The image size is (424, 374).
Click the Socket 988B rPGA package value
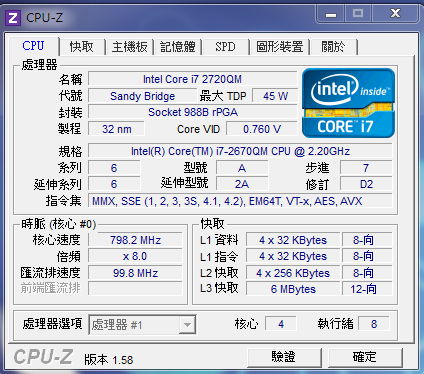tap(193, 112)
